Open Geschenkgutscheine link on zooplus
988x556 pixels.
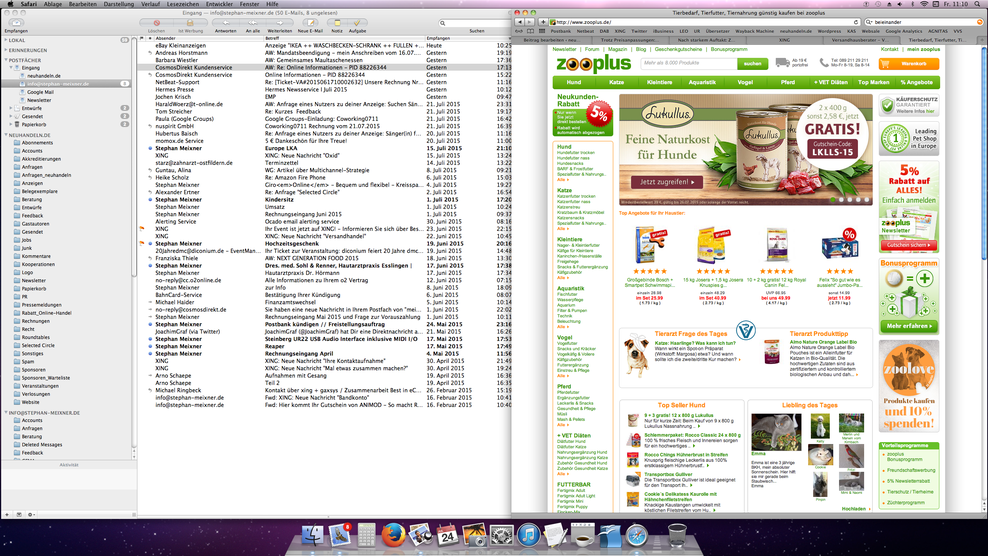coord(678,49)
